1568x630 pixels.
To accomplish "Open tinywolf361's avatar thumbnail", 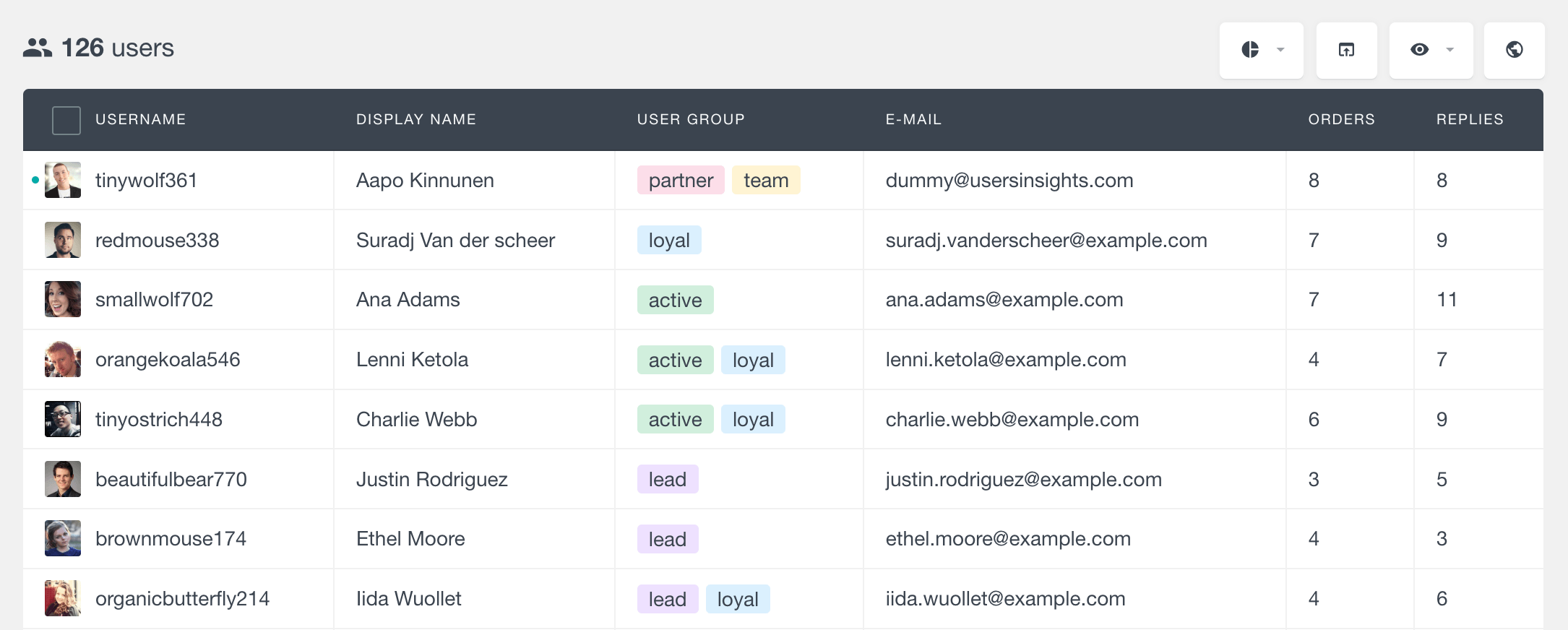I will coord(63,180).
